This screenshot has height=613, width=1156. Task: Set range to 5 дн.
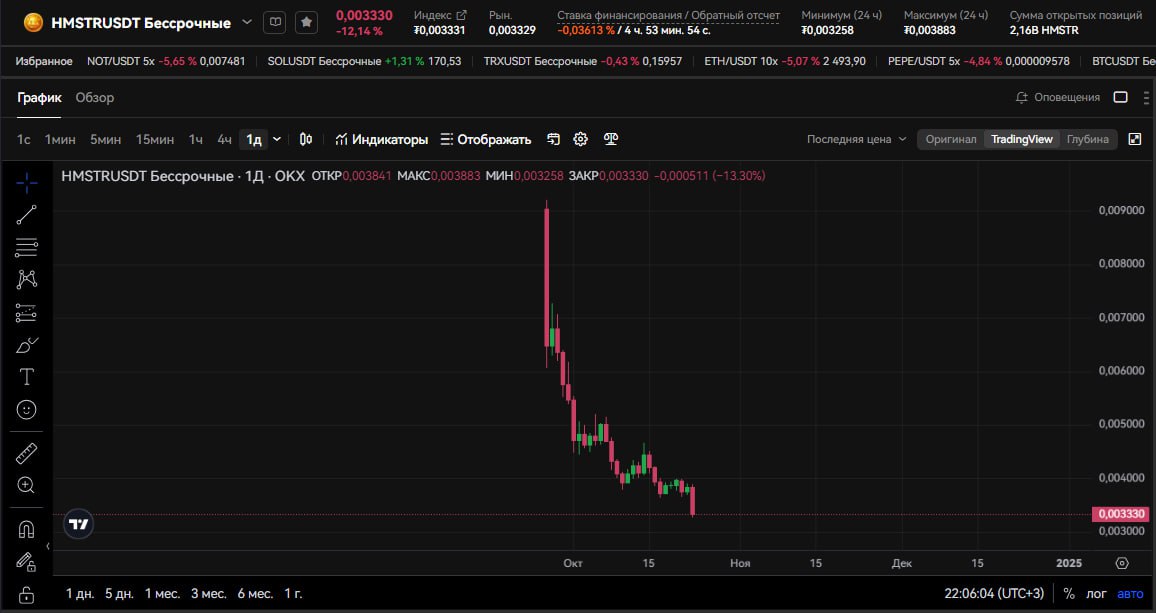point(119,594)
